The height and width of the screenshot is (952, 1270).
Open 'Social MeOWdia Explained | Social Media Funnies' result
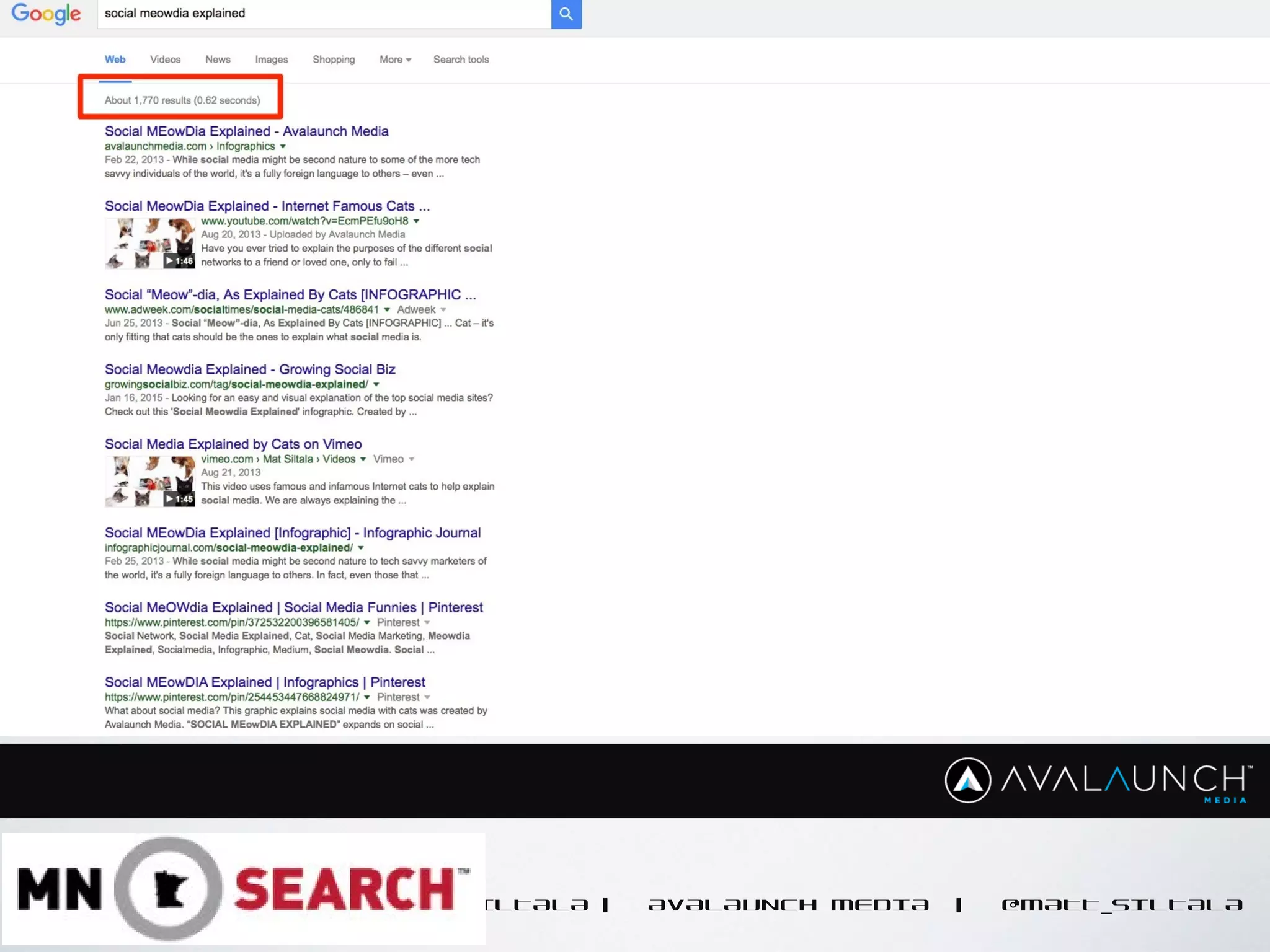point(294,607)
